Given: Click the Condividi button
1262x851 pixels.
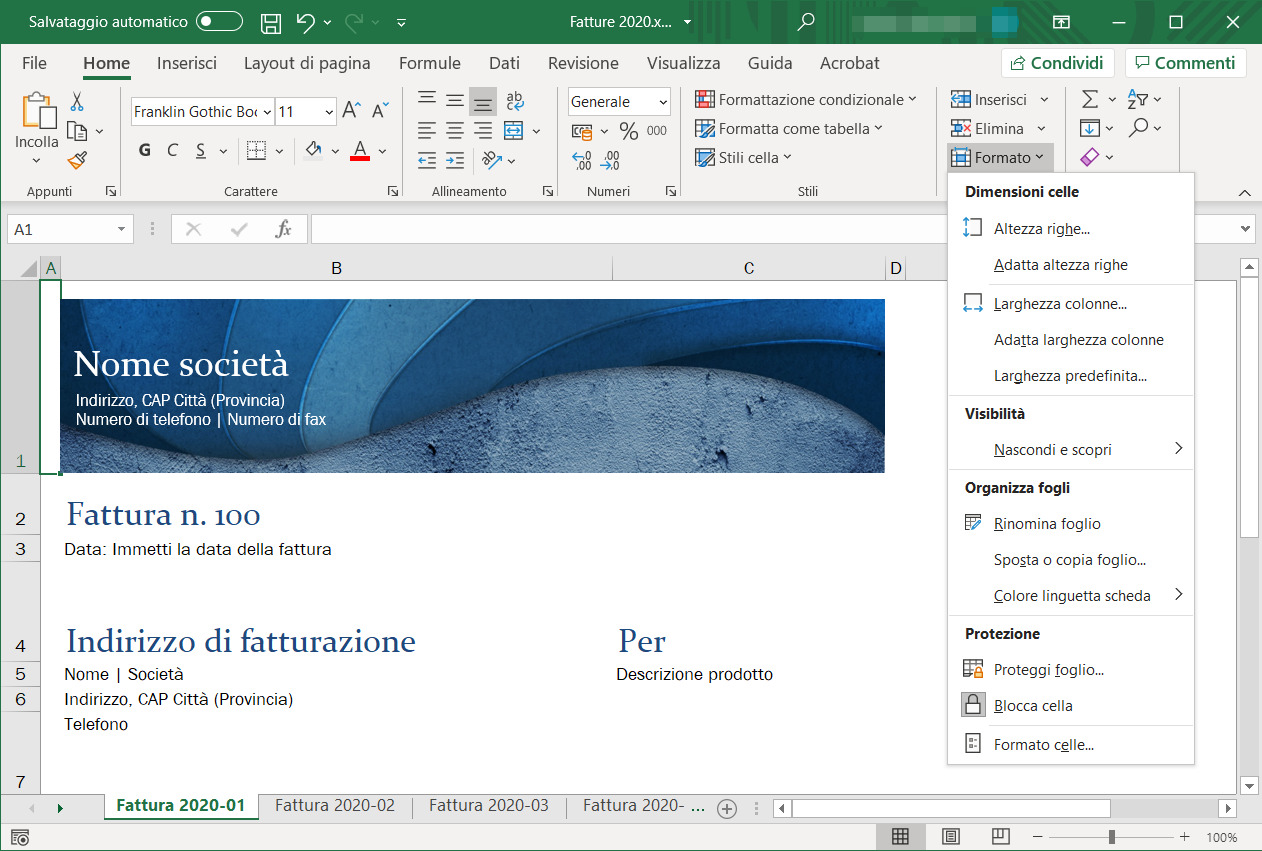Looking at the screenshot, I should 1058,63.
